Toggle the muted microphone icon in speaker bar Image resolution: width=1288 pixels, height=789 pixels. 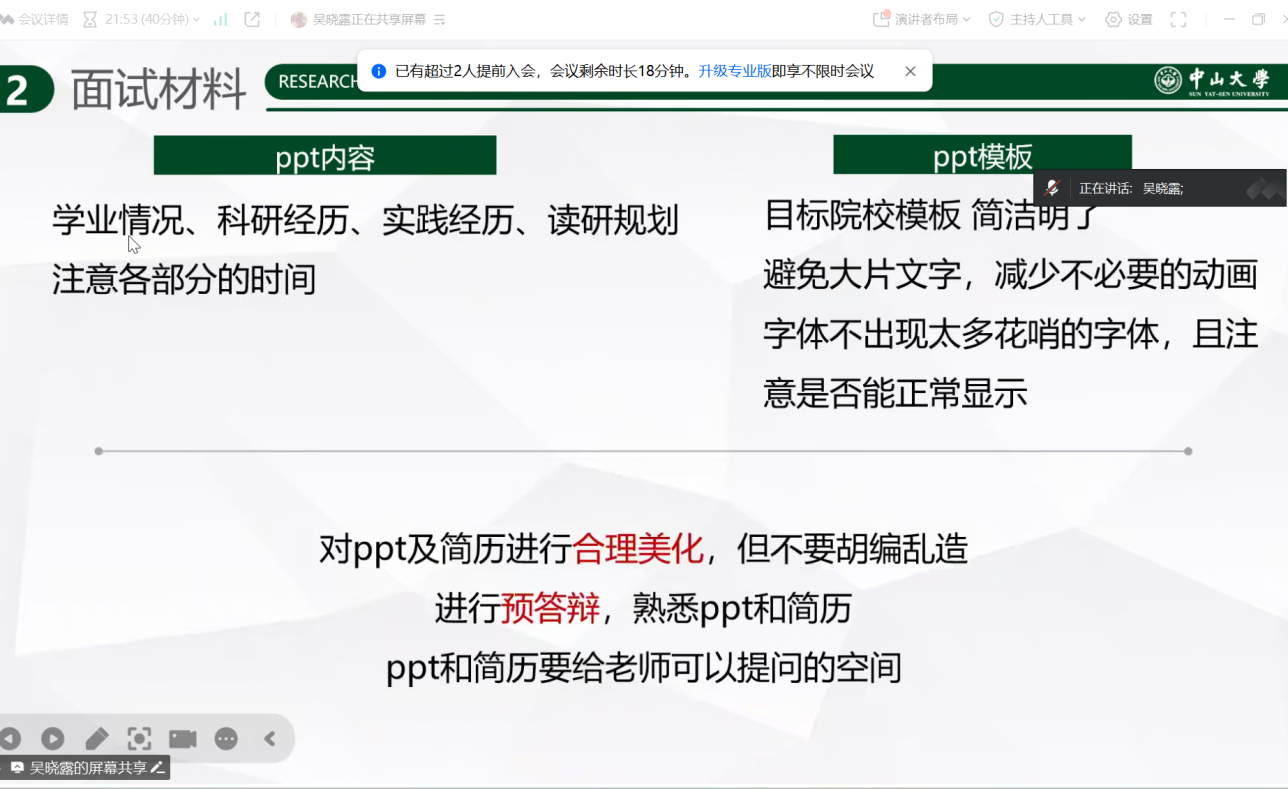[1052, 188]
